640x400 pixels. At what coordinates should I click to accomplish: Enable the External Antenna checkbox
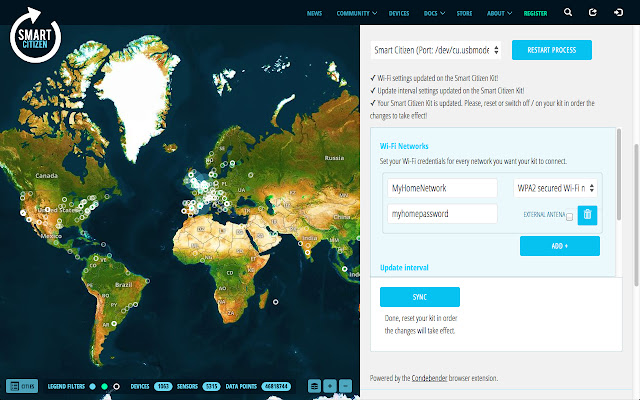[569, 215]
